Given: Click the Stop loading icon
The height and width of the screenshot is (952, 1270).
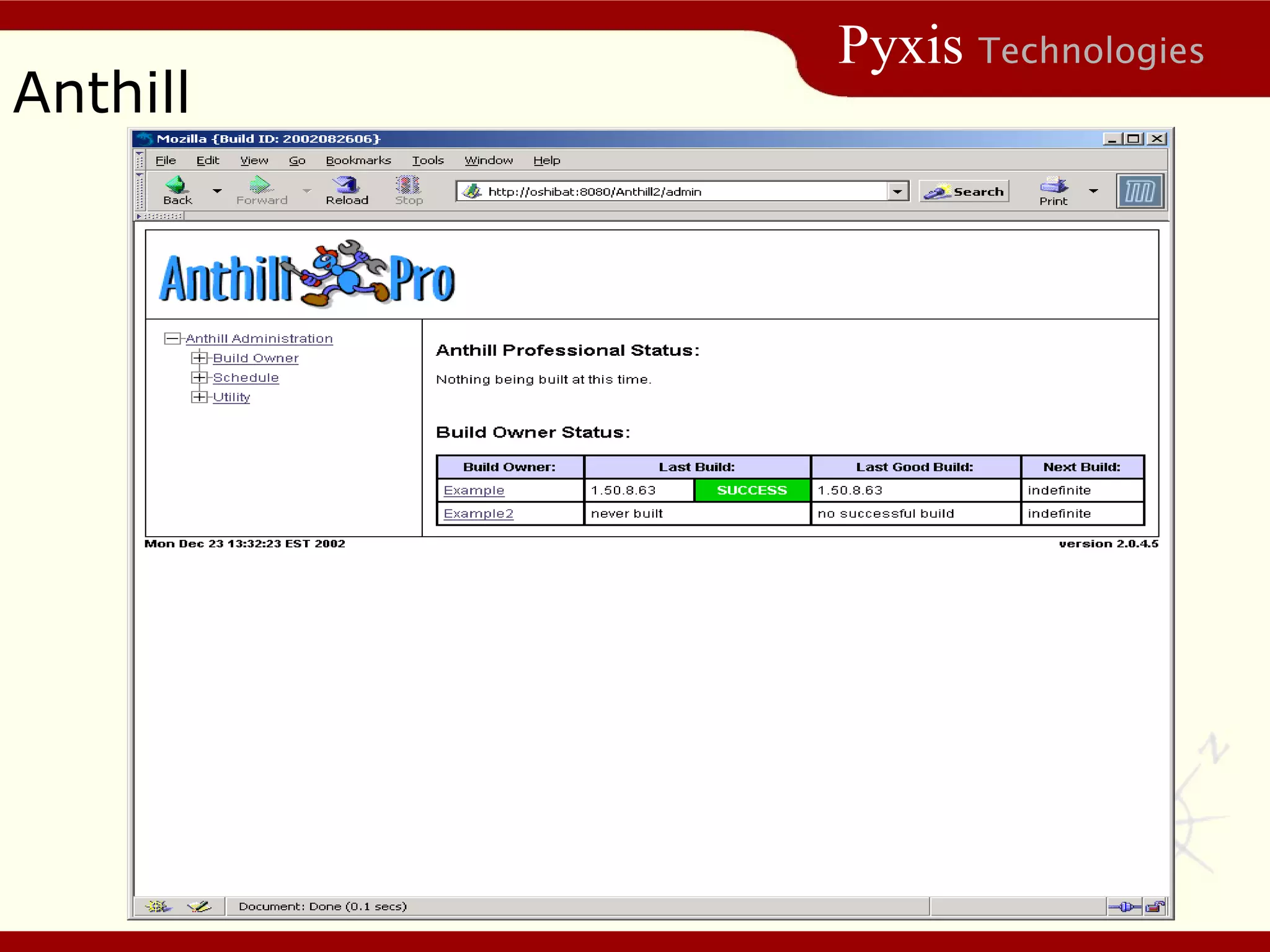Looking at the screenshot, I should (407, 185).
